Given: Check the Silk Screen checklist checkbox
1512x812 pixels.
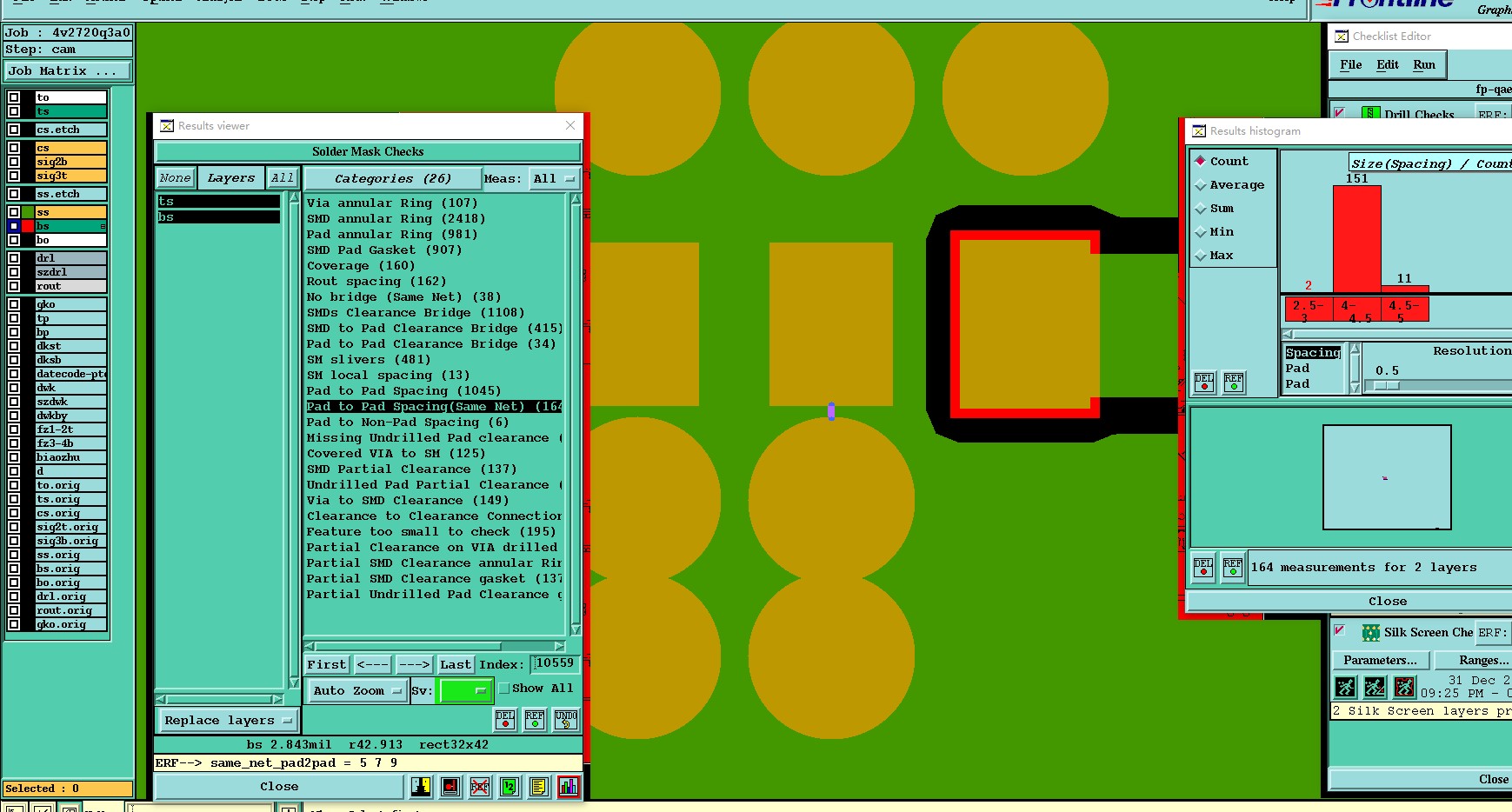Looking at the screenshot, I should tap(1340, 630).
